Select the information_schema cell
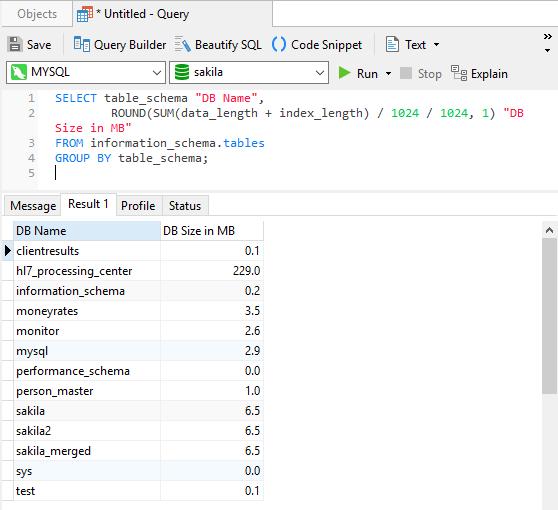558x510 pixels. click(x=87, y=291)
